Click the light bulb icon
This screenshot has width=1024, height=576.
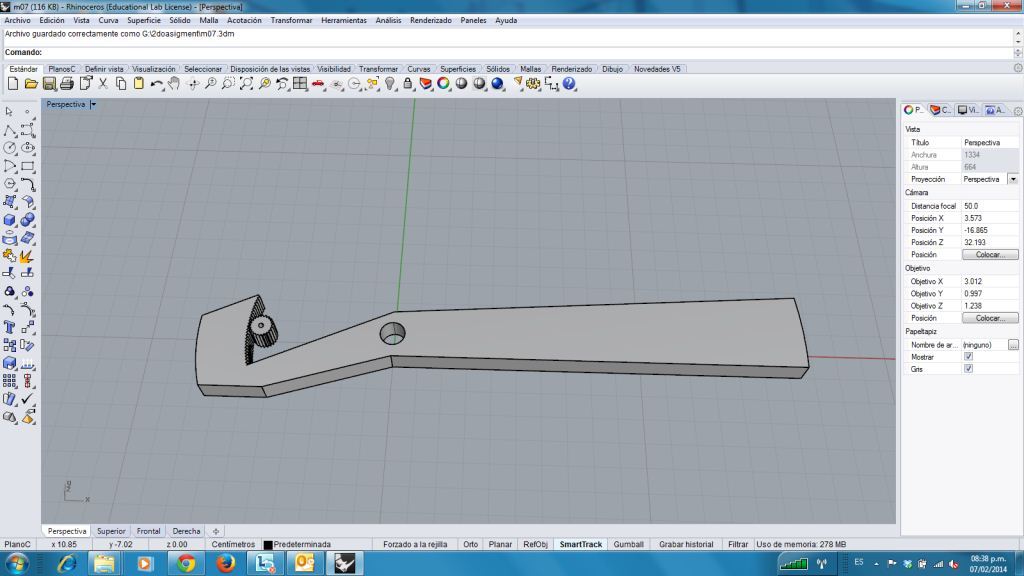click(x=390, y=84)
